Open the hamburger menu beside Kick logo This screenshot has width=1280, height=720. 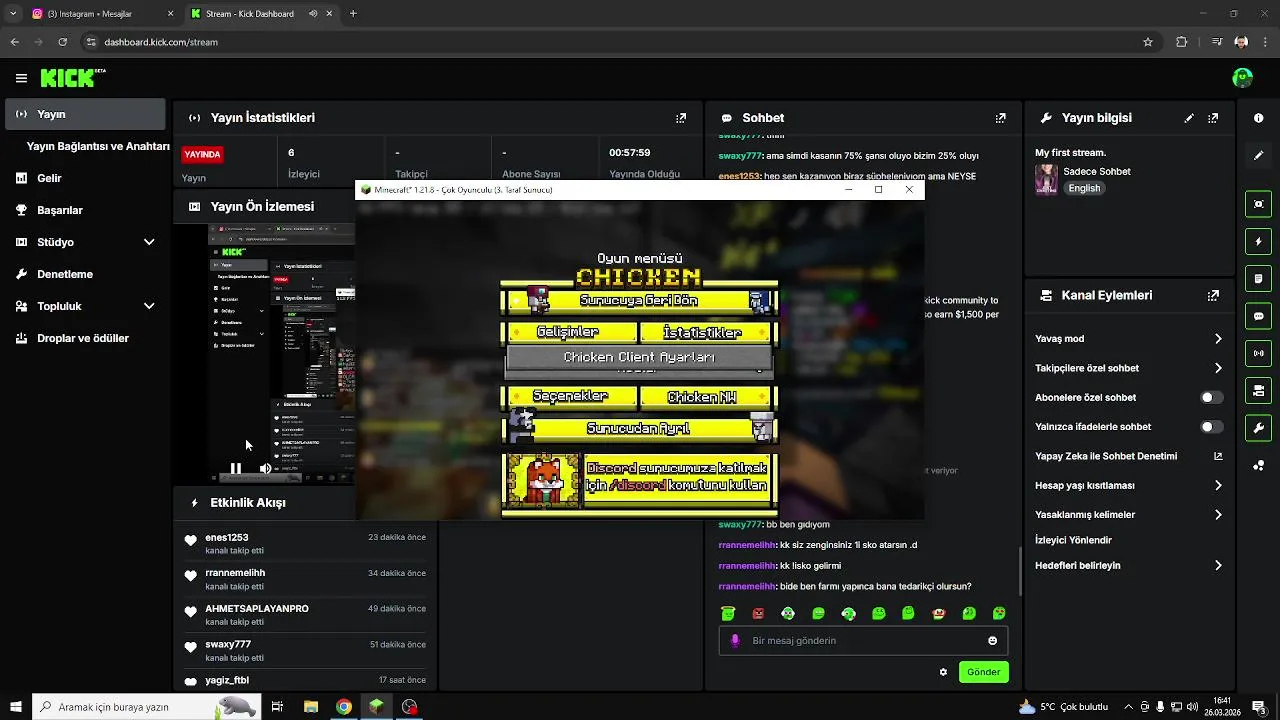21,78
